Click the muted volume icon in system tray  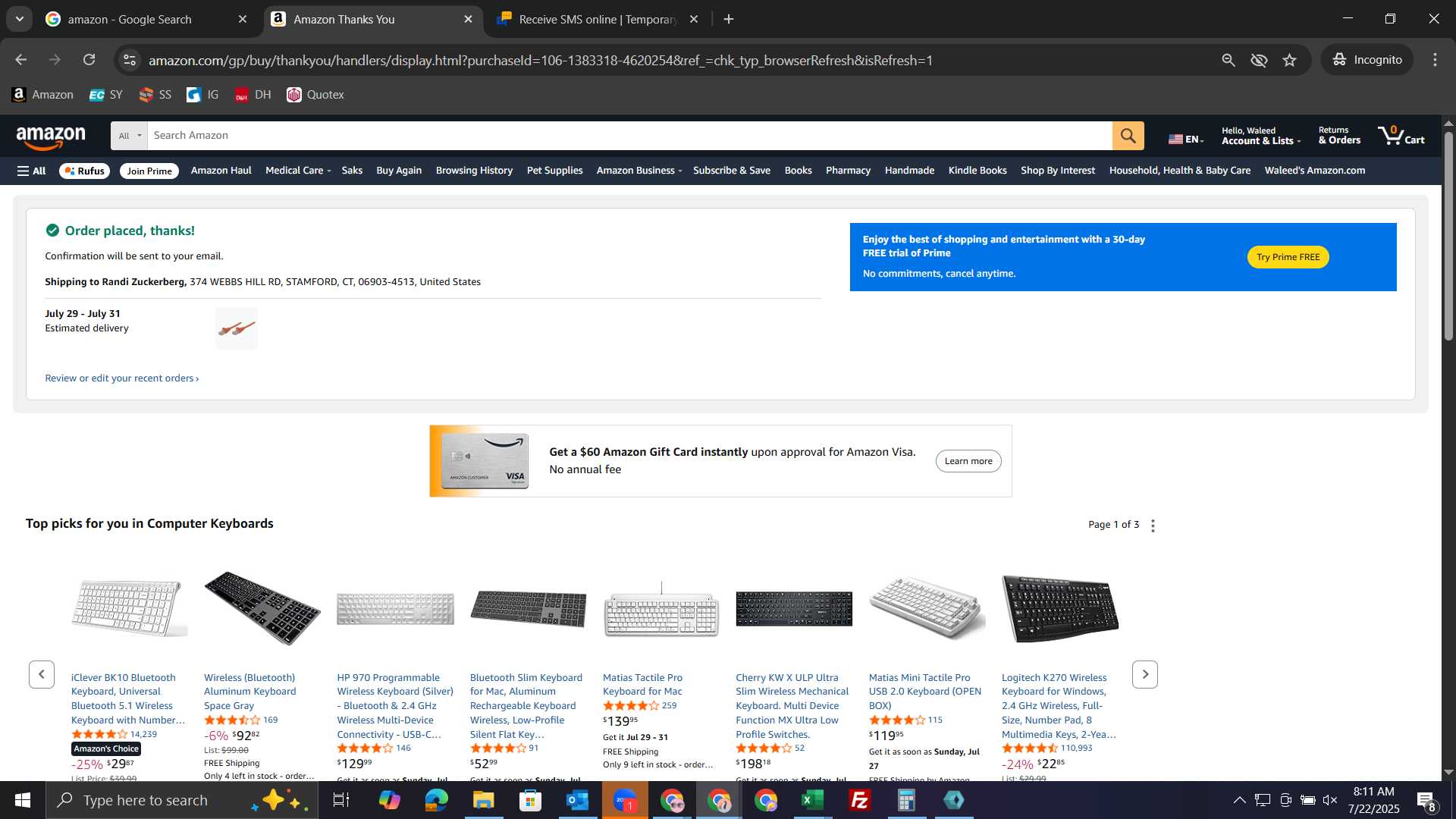click(x=1330, y=800)
